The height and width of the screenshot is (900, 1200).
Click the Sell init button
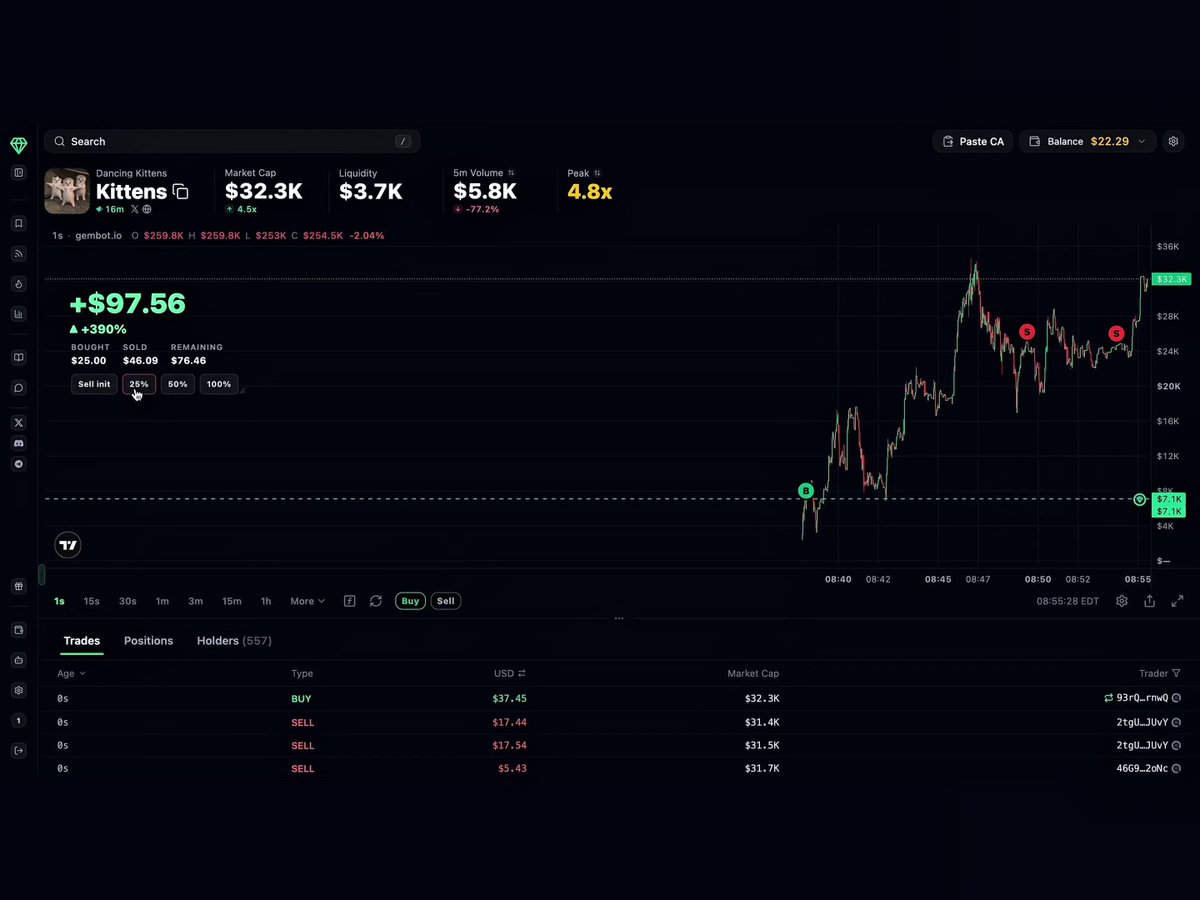click(x=94, y=384)
